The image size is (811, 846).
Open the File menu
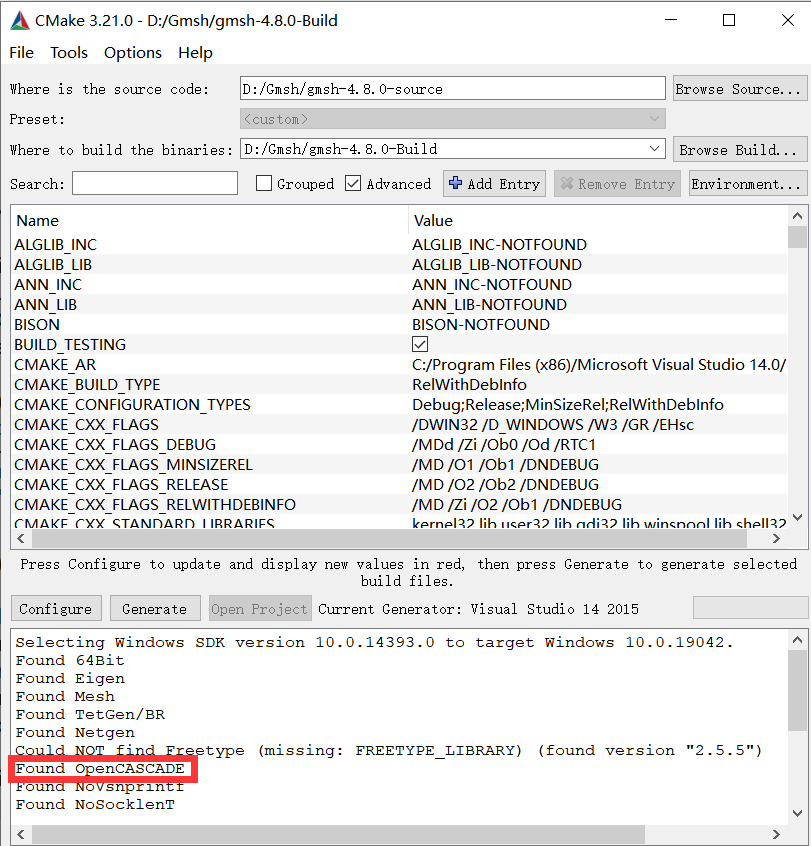[x=20, y=52]
